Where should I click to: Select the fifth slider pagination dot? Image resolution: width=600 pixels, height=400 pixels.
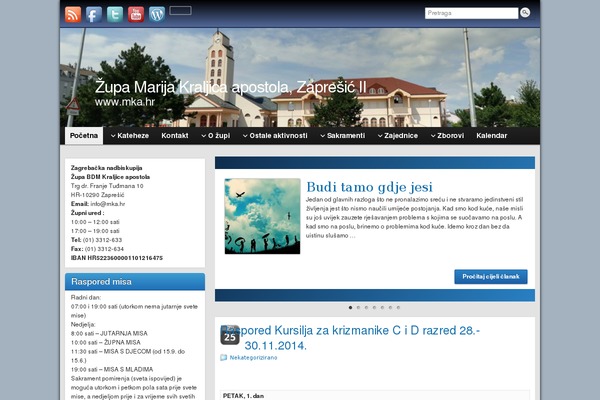click(x=382, y=307)
